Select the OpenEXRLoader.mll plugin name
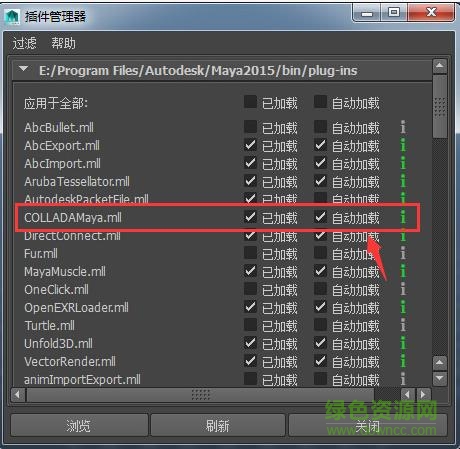This screenshot has height=449, width=460. pyautogui.click(x=76, y=308)
